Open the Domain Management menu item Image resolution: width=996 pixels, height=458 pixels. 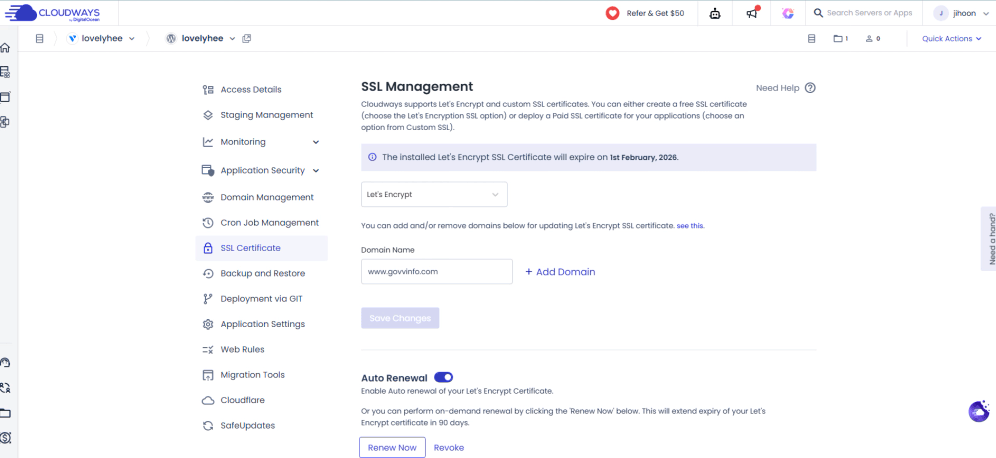[266, 197]
